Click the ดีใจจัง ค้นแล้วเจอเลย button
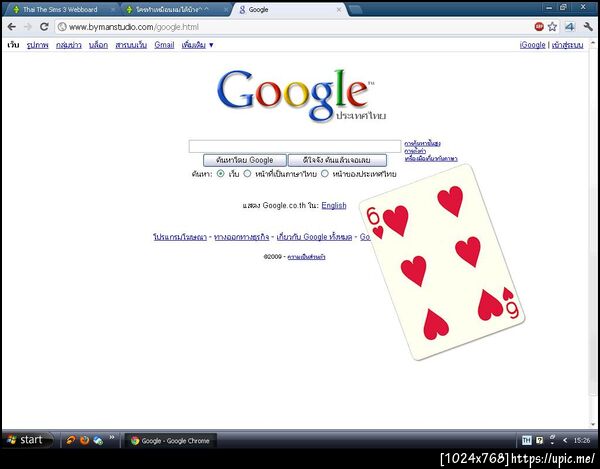 click(x=337, y=160)
